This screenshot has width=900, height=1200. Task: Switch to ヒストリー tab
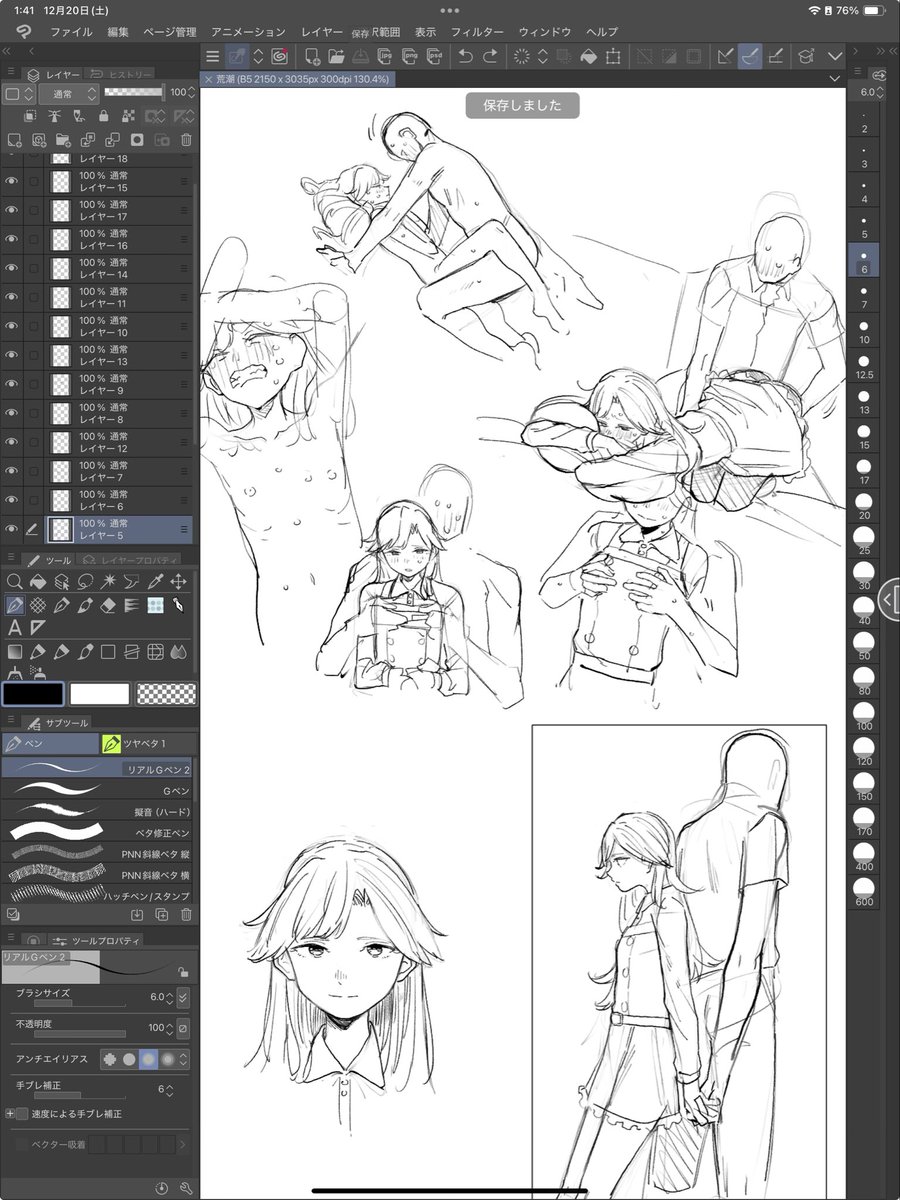[x=120, y=74]
